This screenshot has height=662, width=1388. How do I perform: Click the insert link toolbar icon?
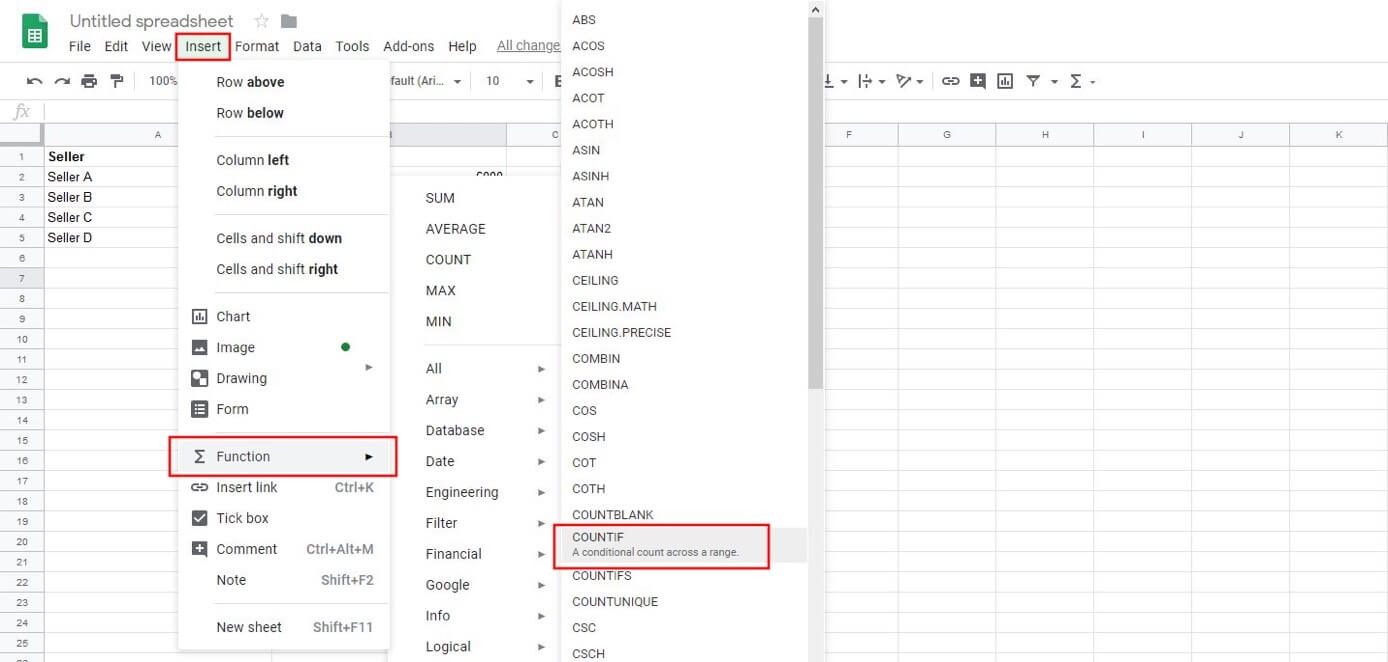(x=951, y=81)
